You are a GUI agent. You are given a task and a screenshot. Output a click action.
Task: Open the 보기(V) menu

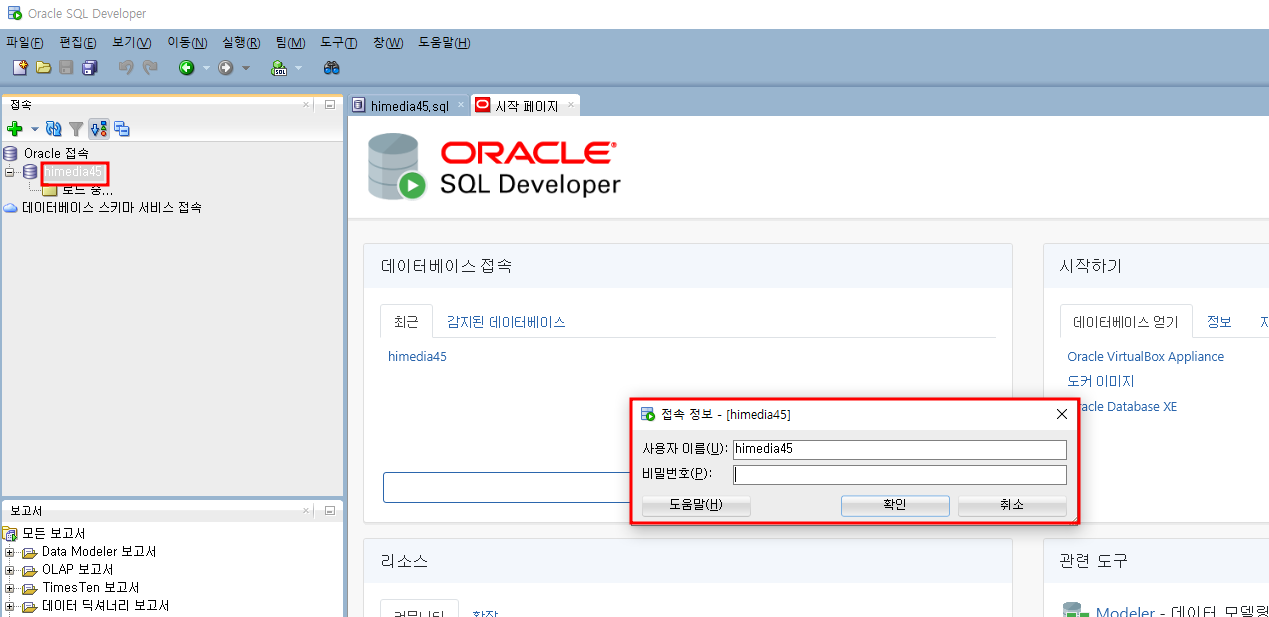(x=132, y=42)
